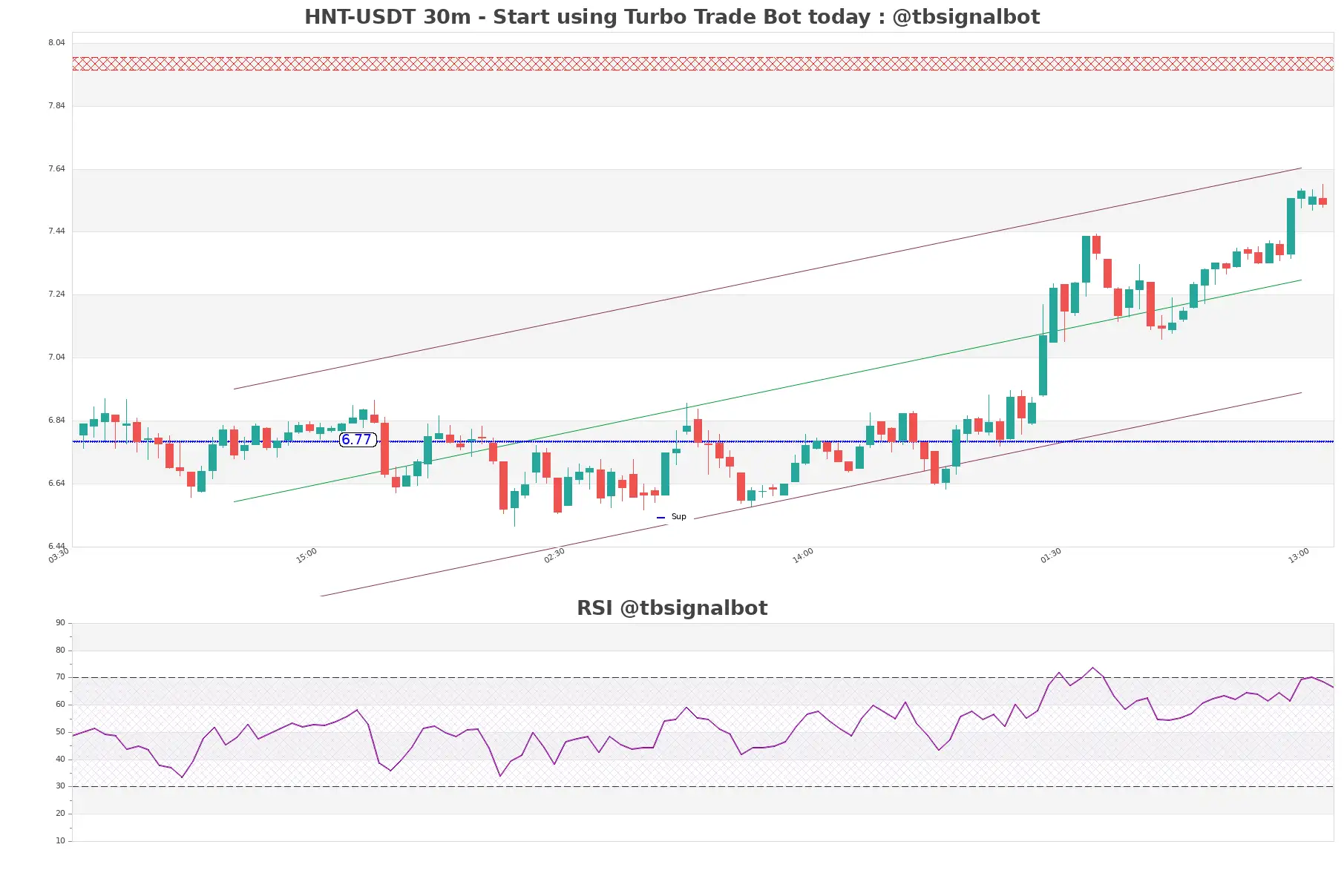
Task: Click the 15:00 time axis label
Action: point(307,556)
